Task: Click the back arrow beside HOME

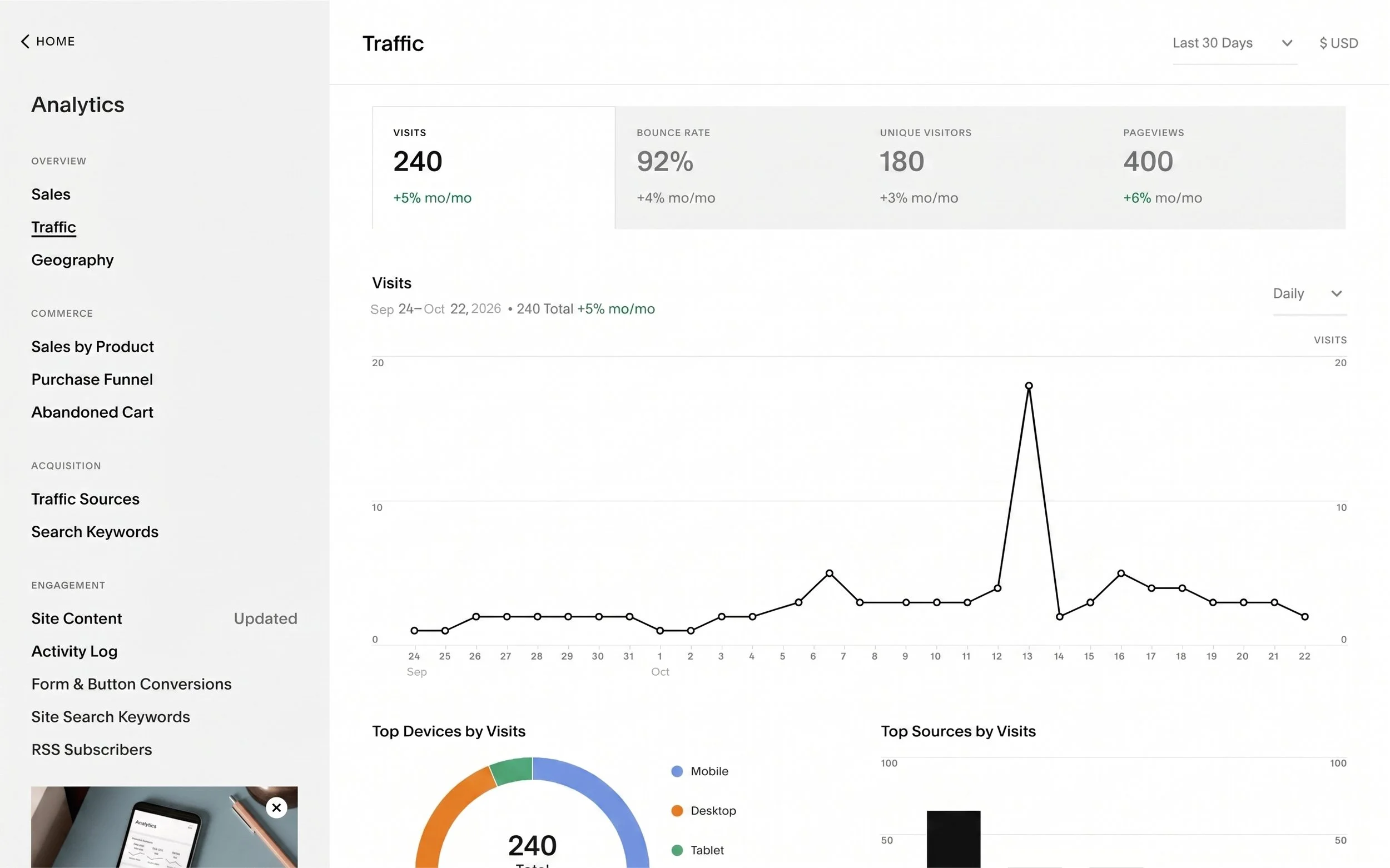Action: tap(24, 41)
